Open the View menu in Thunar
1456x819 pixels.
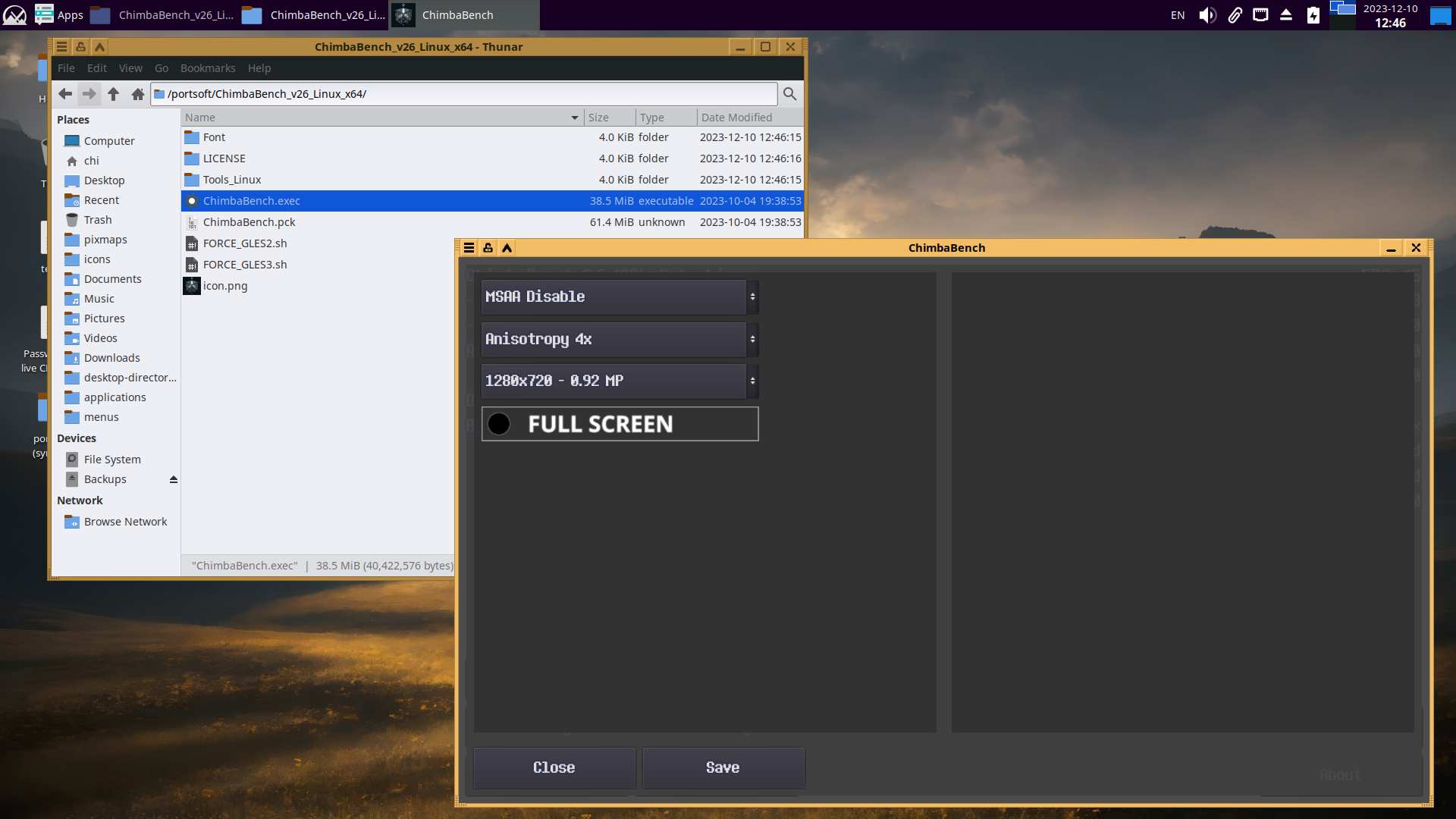(x=130, y=68)
